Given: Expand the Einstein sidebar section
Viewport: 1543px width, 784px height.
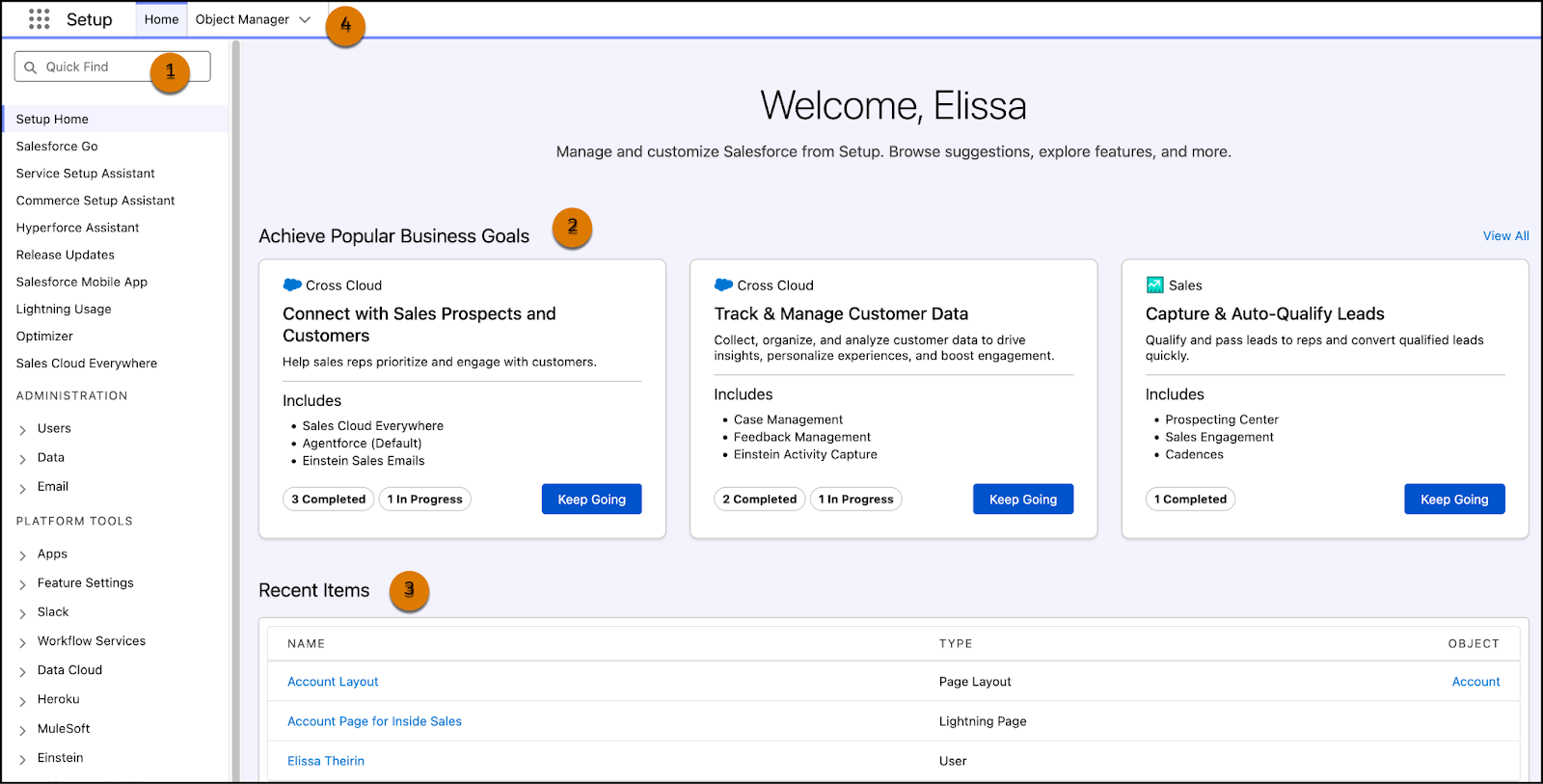Looking at the screenshot, I should [x=22, y=759].
